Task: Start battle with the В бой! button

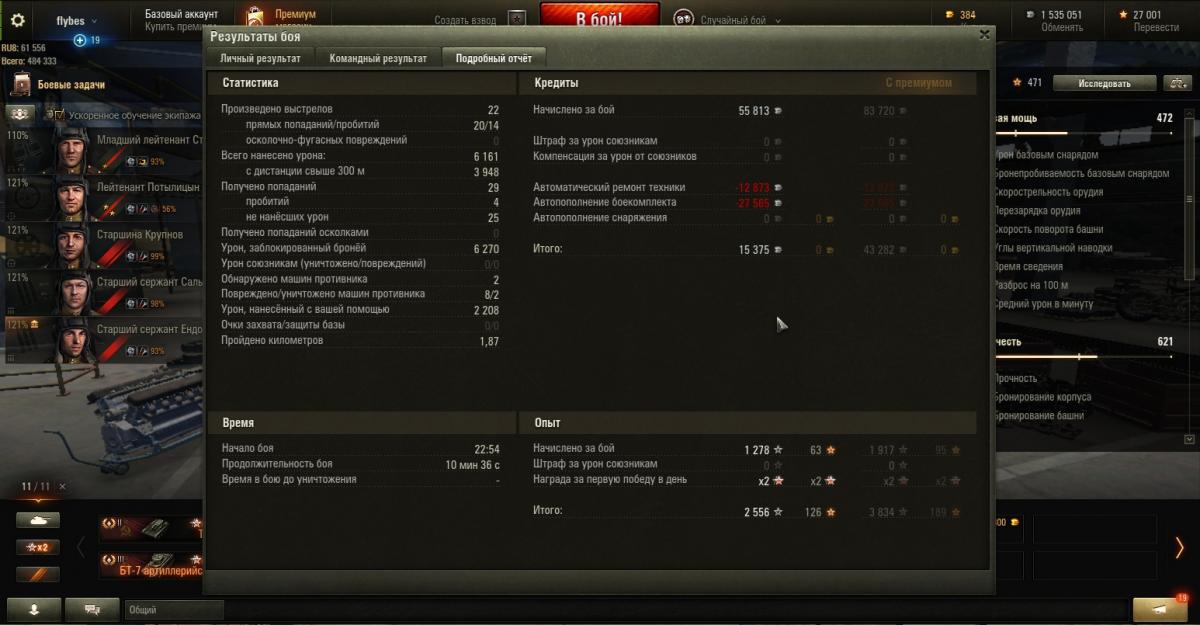Action: click(x=600, y=19)
